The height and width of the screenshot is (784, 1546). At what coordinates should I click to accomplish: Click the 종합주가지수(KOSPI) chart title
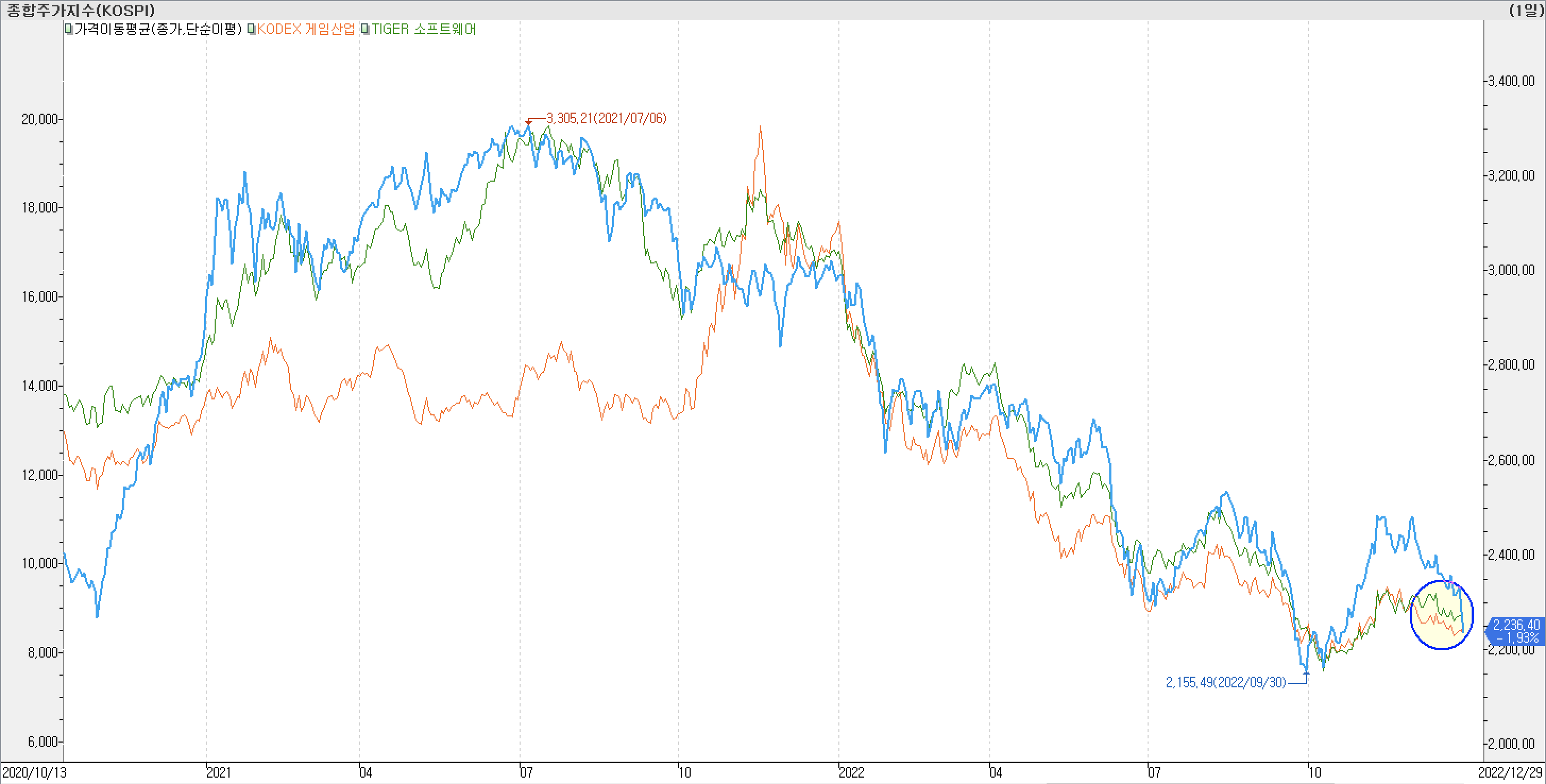click(x=80, y=10)
